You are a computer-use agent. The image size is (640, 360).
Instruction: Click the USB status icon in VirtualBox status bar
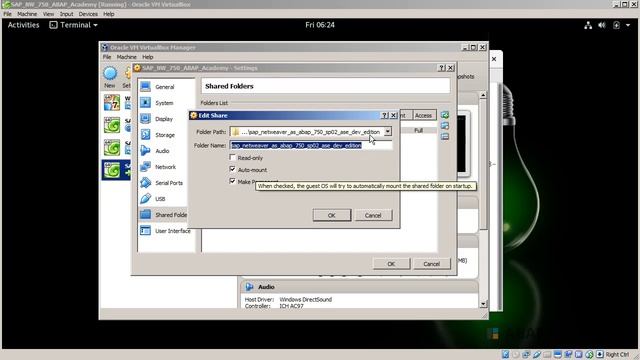point(537,354)
